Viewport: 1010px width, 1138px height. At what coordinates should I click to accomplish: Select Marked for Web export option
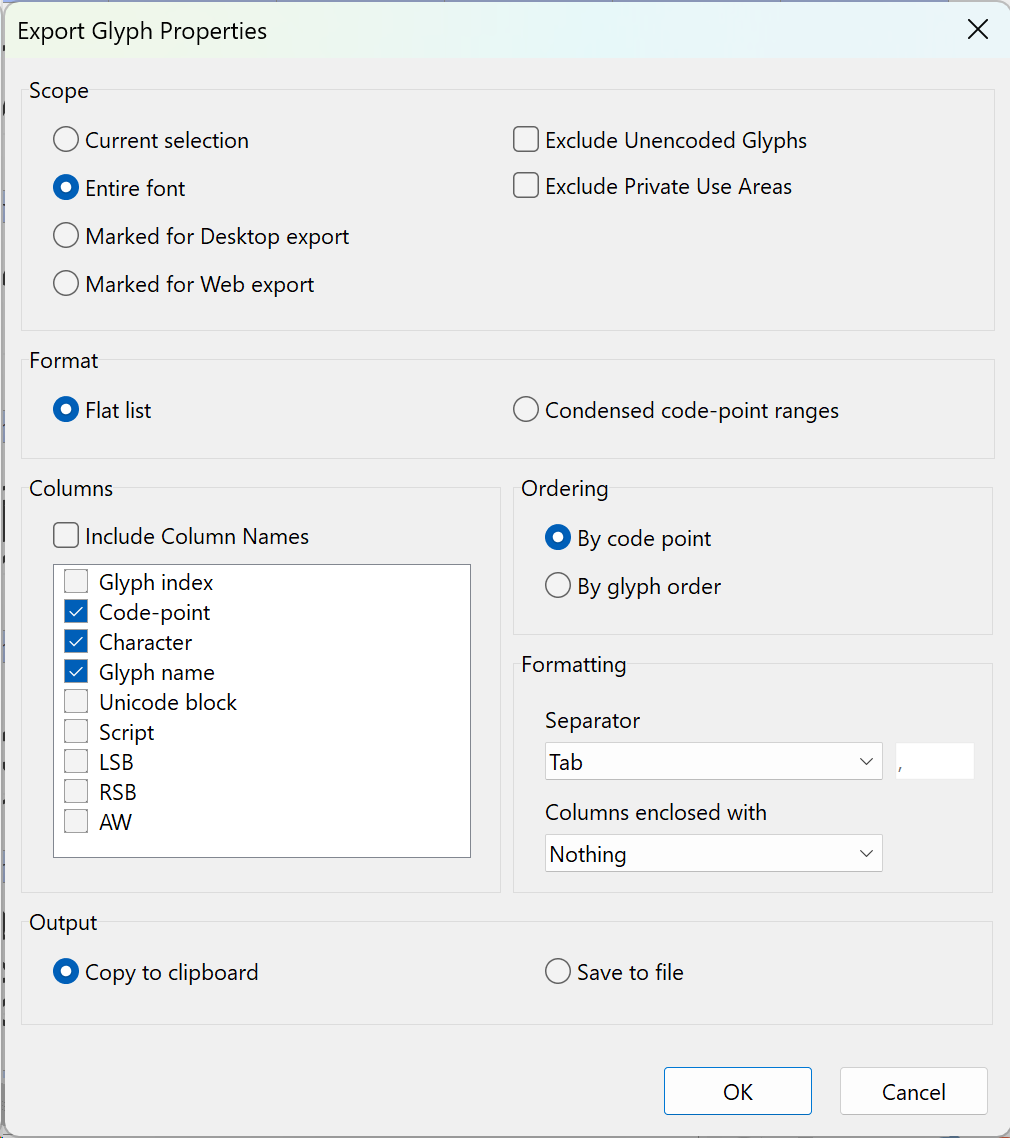click(x=66, y=284)
